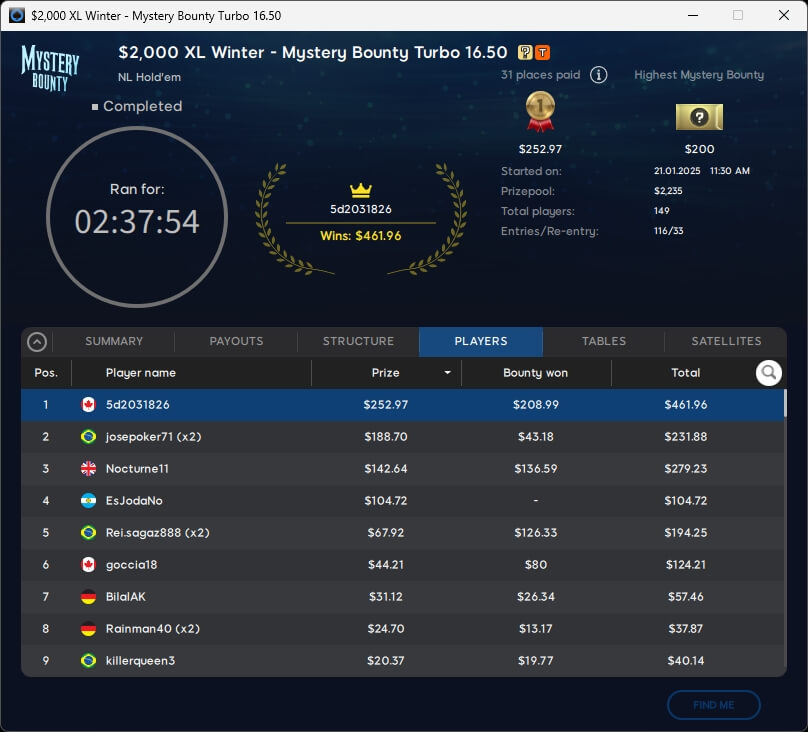Image resolution: width=808 pixels, height=732 pixels.
Task: Open the Structure tab
Action: click(358, 341)
